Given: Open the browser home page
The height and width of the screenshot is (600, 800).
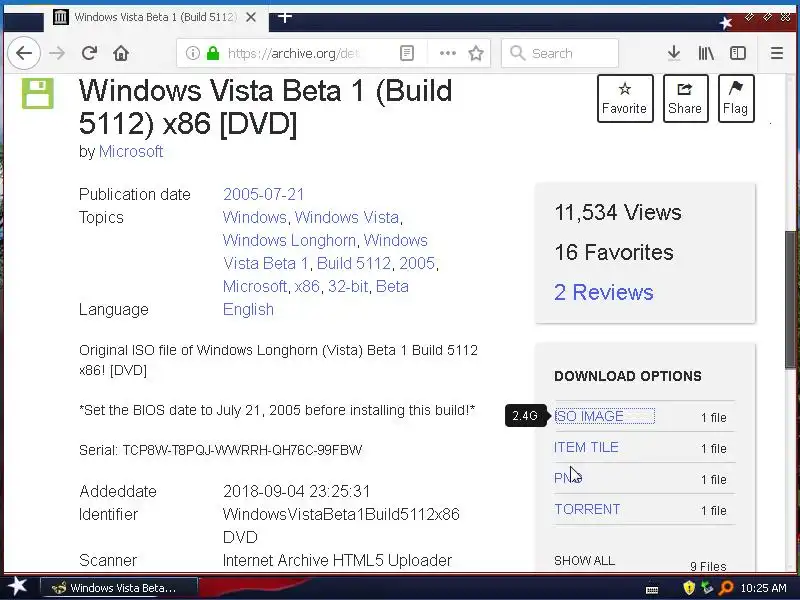Looking at the screenshot, I should 121,53.
